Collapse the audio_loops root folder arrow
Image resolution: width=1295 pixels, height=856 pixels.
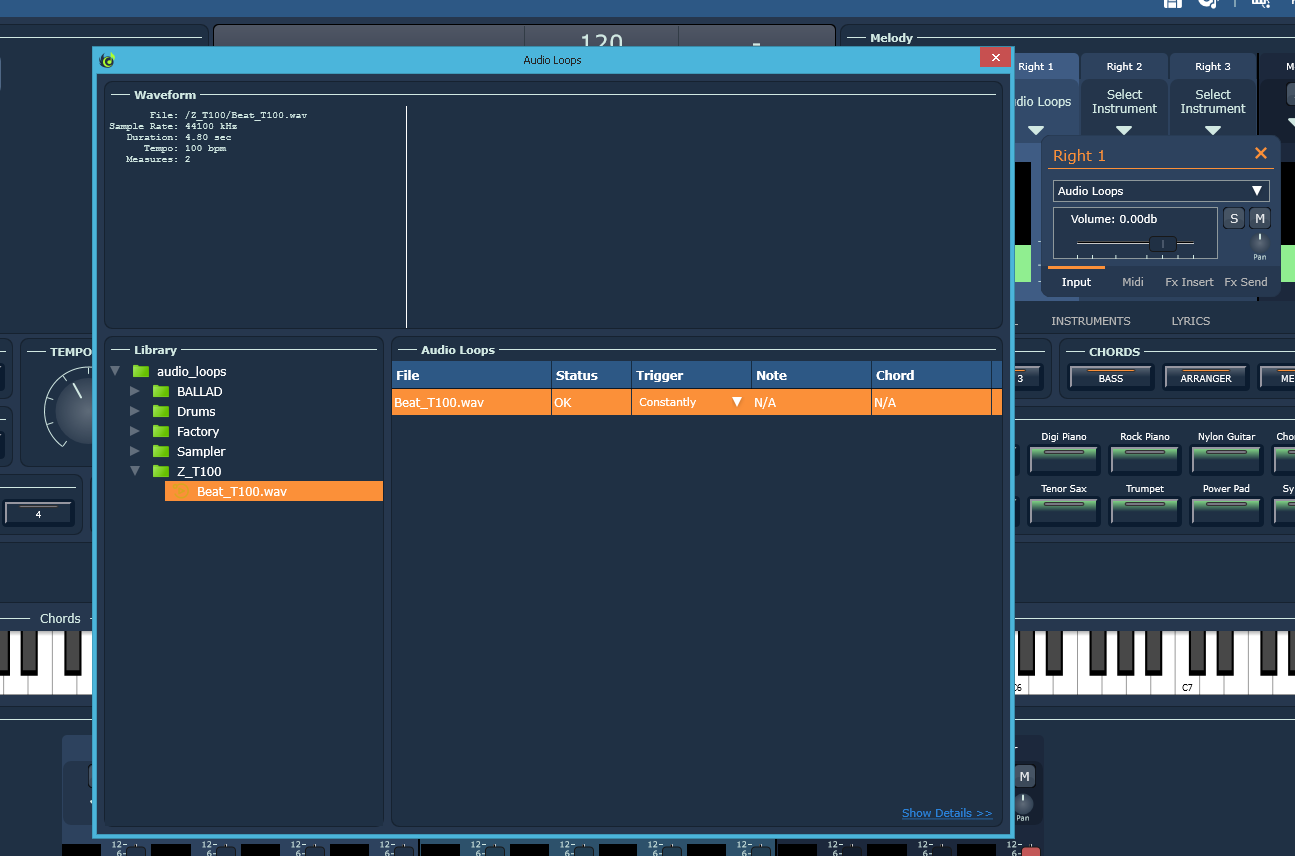point(115,371)
